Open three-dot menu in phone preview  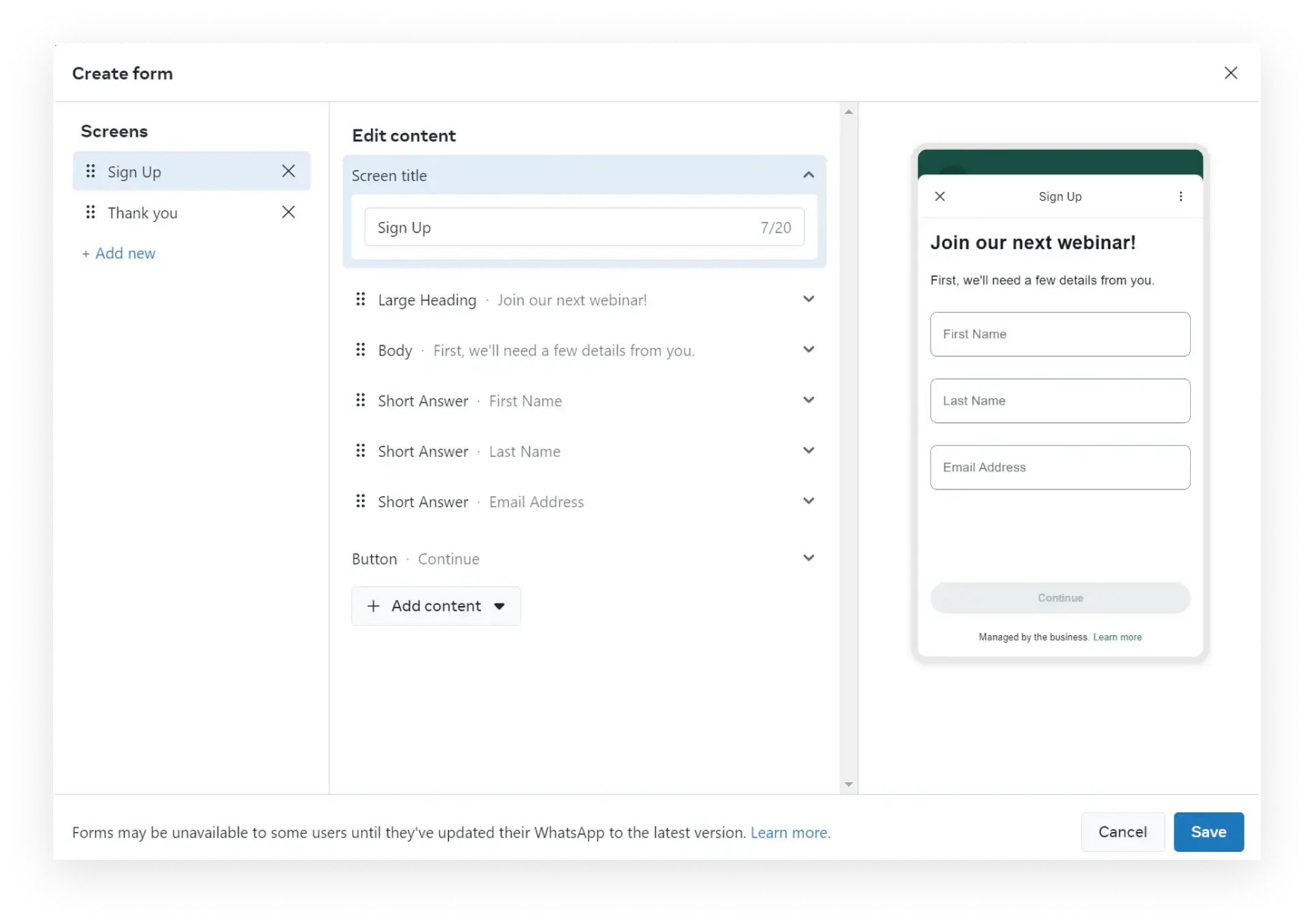point(1180,197)
